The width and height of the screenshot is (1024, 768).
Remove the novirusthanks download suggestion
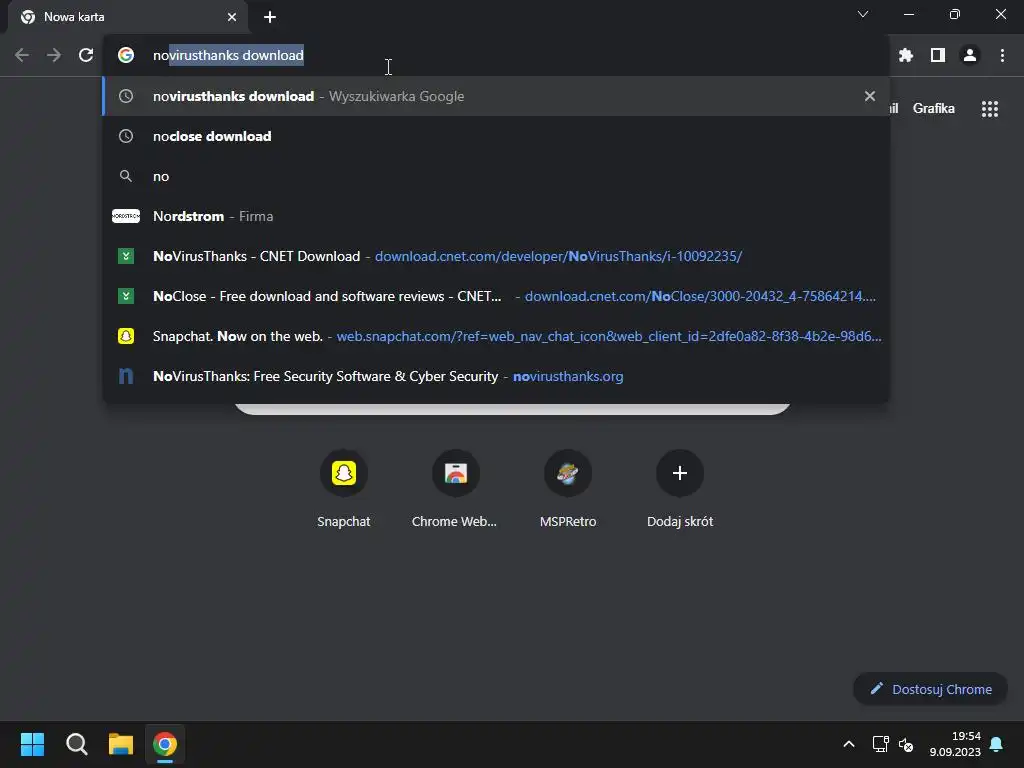tap(869, 96)
